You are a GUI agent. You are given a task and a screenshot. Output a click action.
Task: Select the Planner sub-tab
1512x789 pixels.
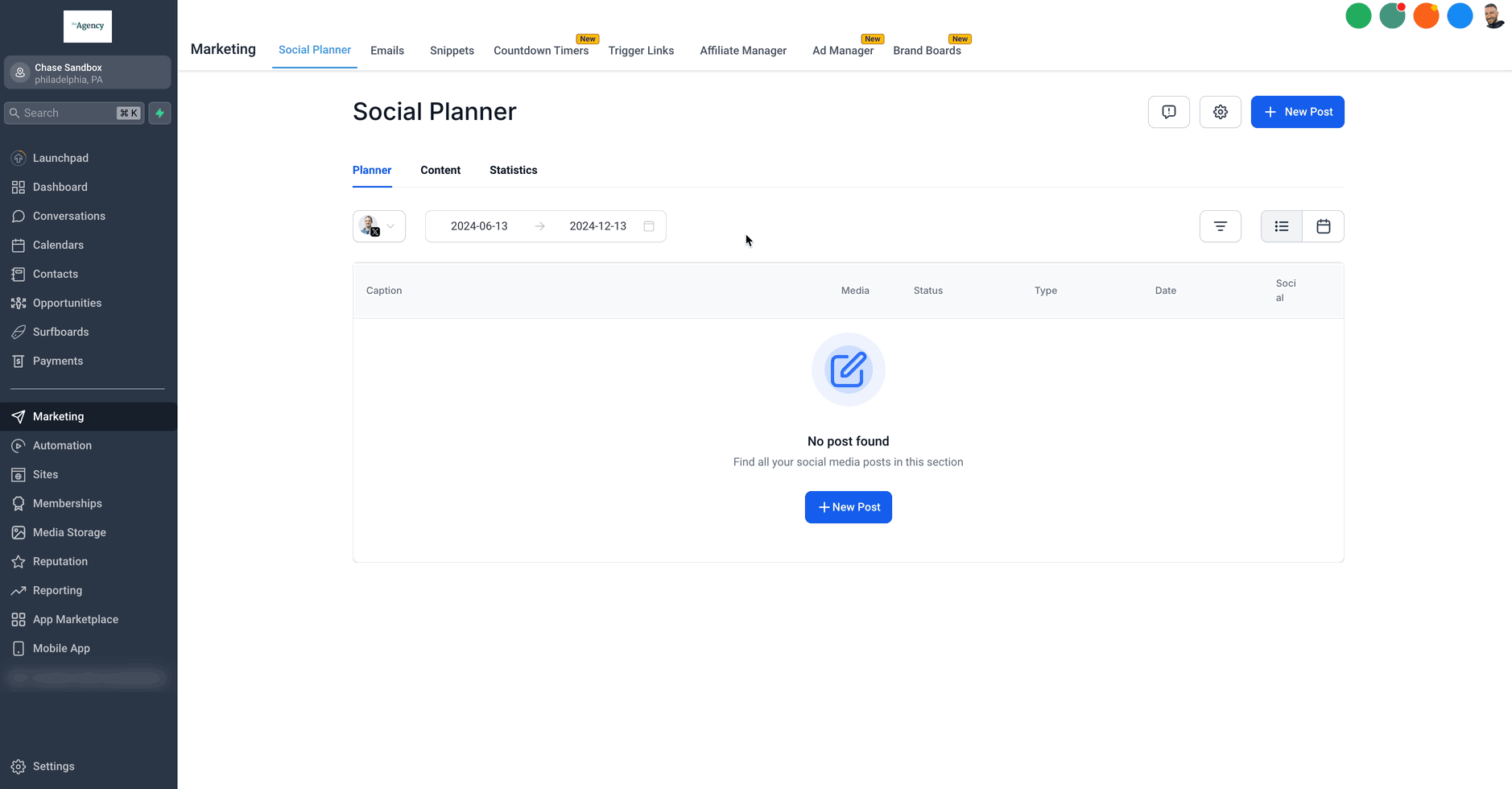click(372, 171)
